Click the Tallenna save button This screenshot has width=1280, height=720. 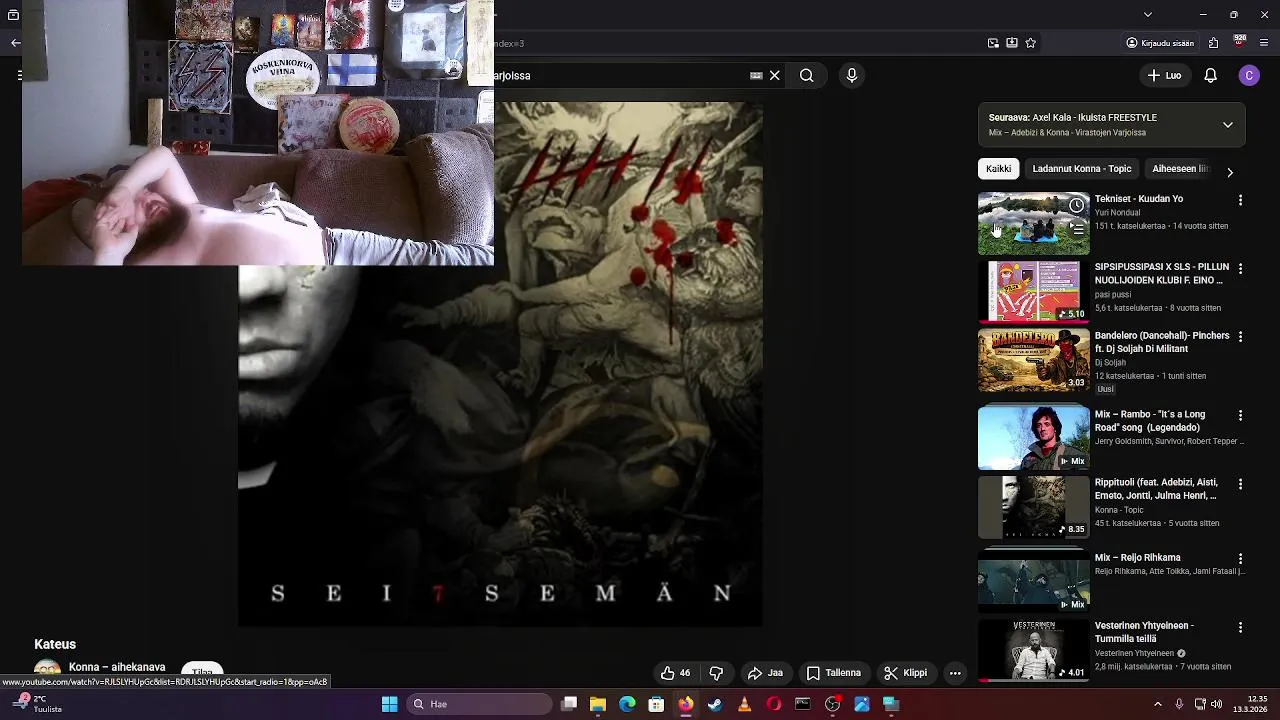coord(834,673)
